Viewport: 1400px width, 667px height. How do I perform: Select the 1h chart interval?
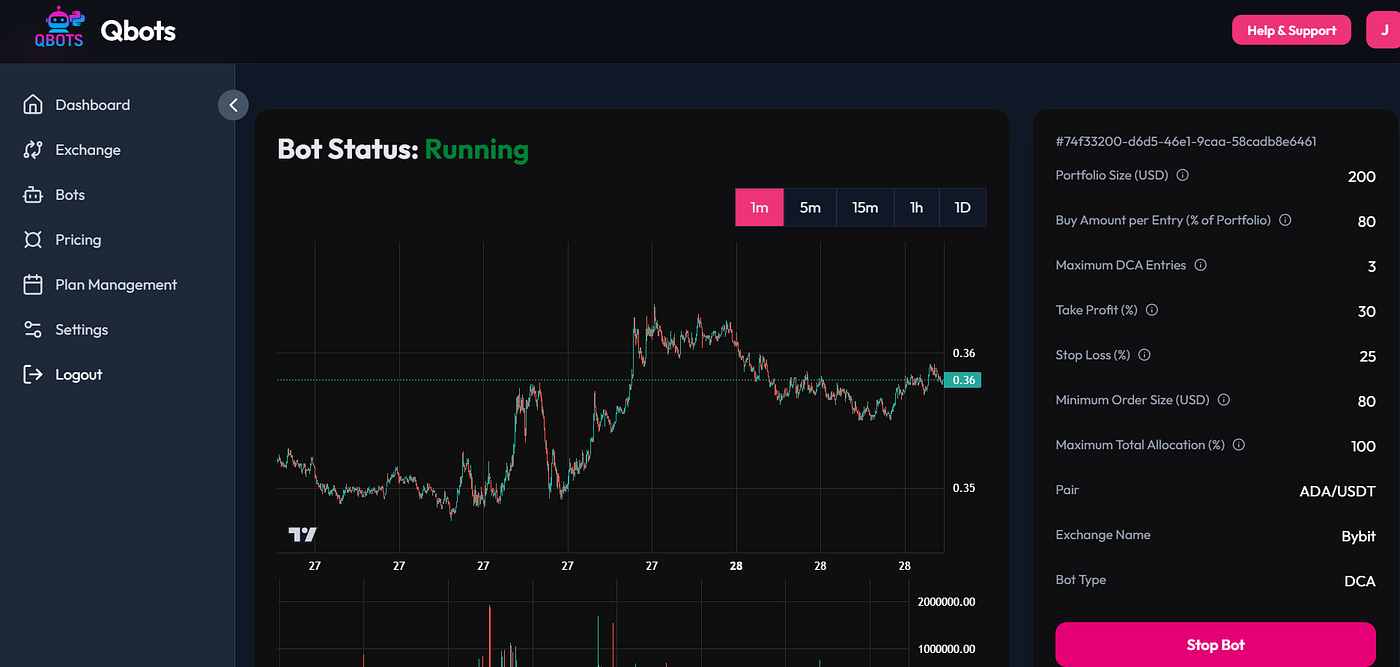(916, 208)
